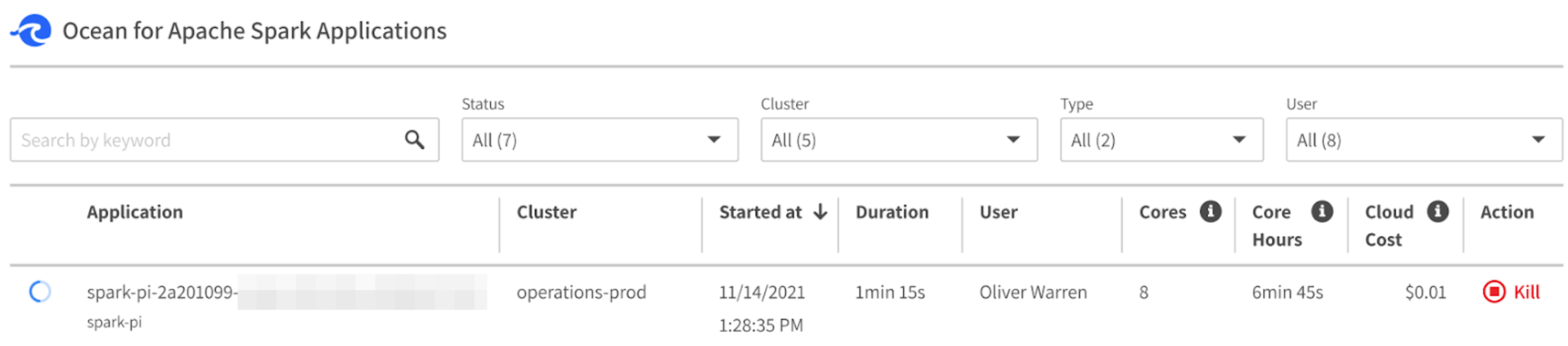The image size is (1568, 346).
Task: Click the User column header
Action: pos(998,212)
